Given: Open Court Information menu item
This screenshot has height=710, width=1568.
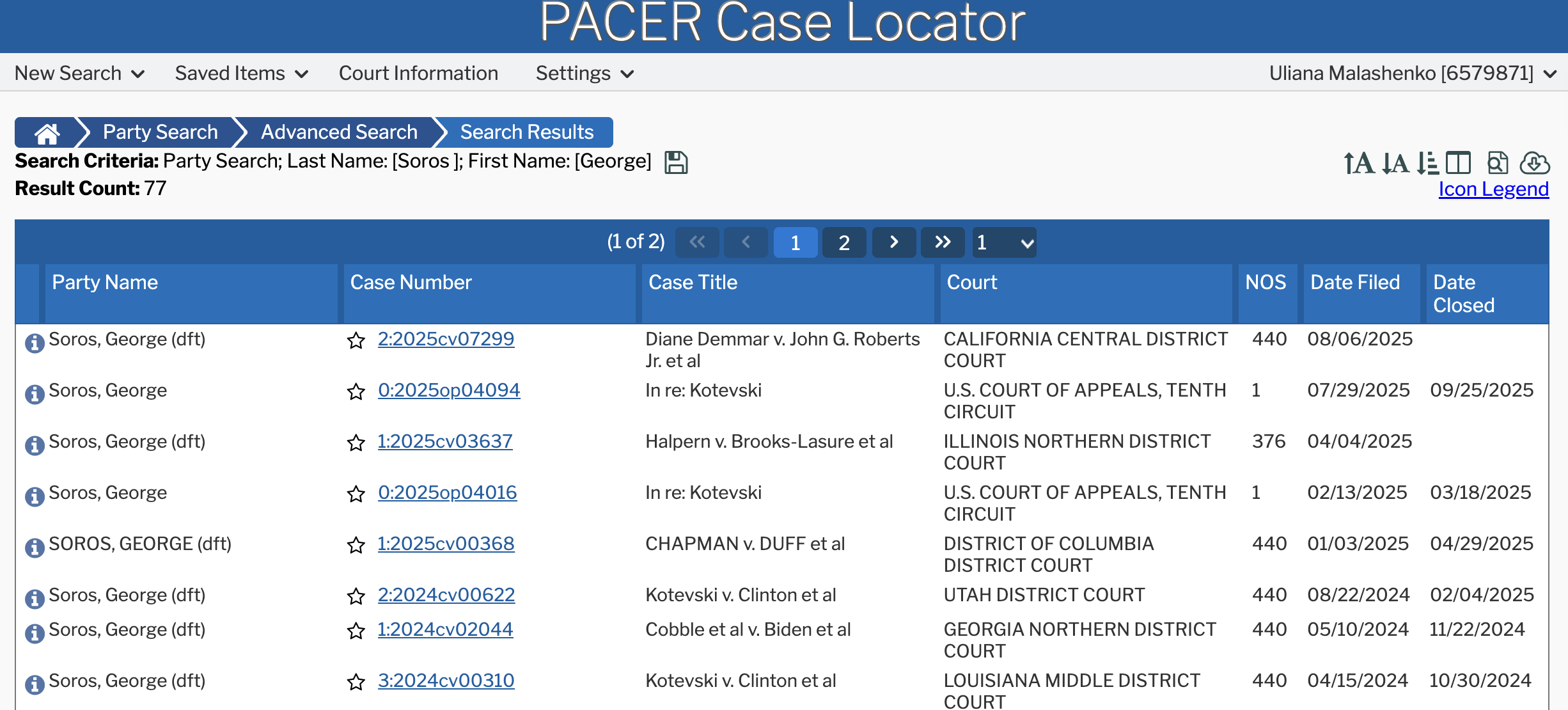Looking at the screenshot, I should pos(418,74).
